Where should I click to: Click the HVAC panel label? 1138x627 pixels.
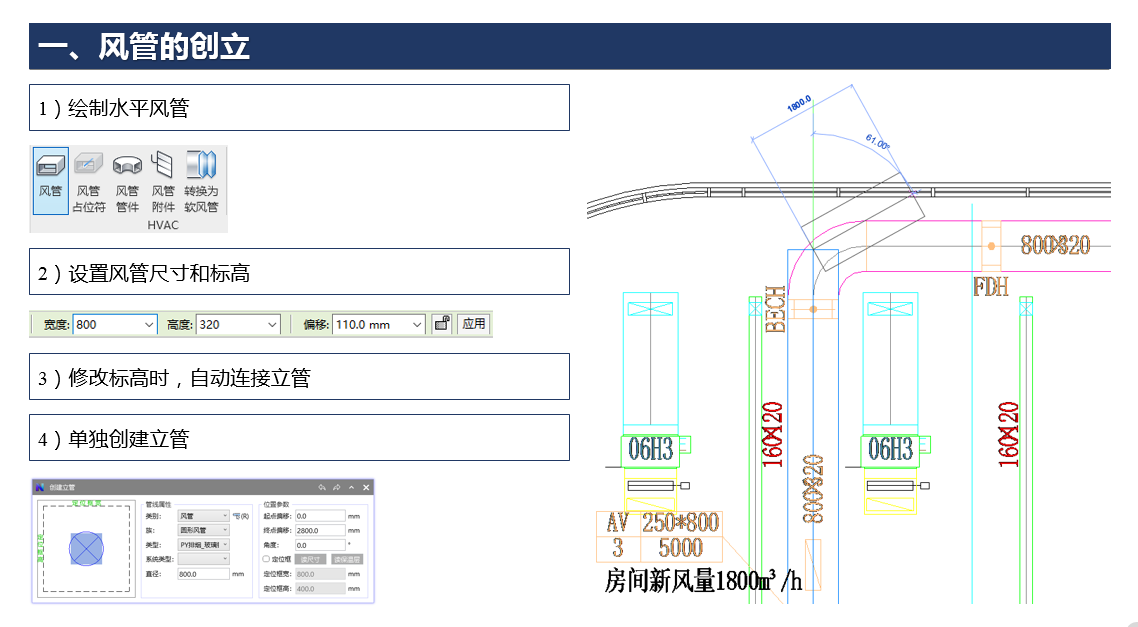[x=163, y=225]
